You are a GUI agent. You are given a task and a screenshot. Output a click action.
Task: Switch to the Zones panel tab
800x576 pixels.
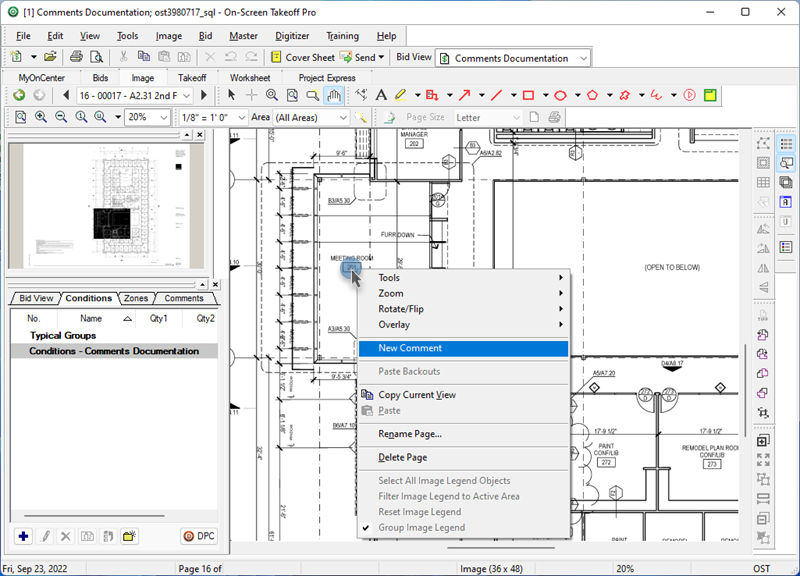click(136, 298)
